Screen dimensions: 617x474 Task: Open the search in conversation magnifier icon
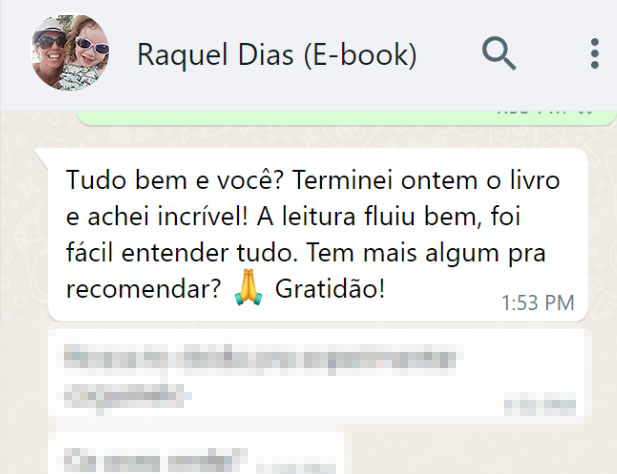[499, 54]
